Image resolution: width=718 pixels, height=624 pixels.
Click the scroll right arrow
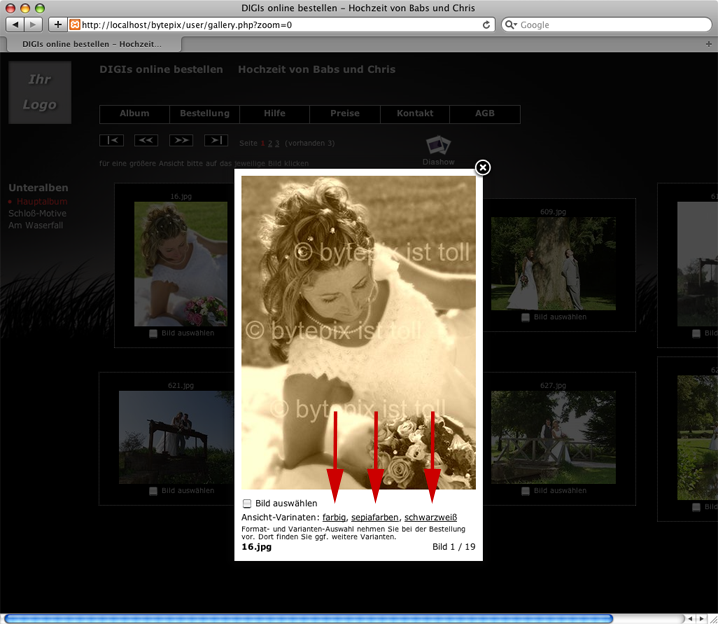click(701, 619)
